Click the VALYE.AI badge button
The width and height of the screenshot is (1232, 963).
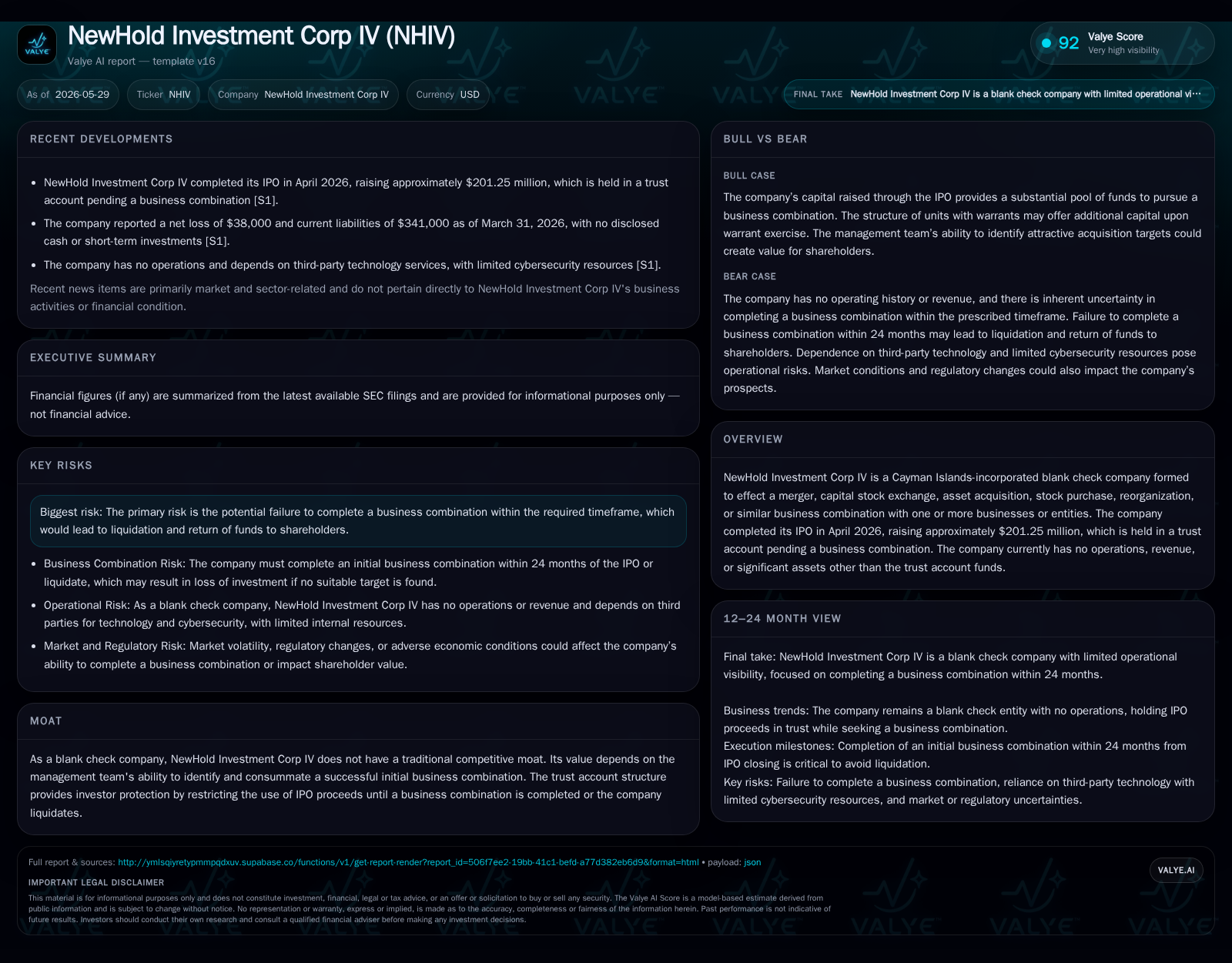click(1176, 871)
